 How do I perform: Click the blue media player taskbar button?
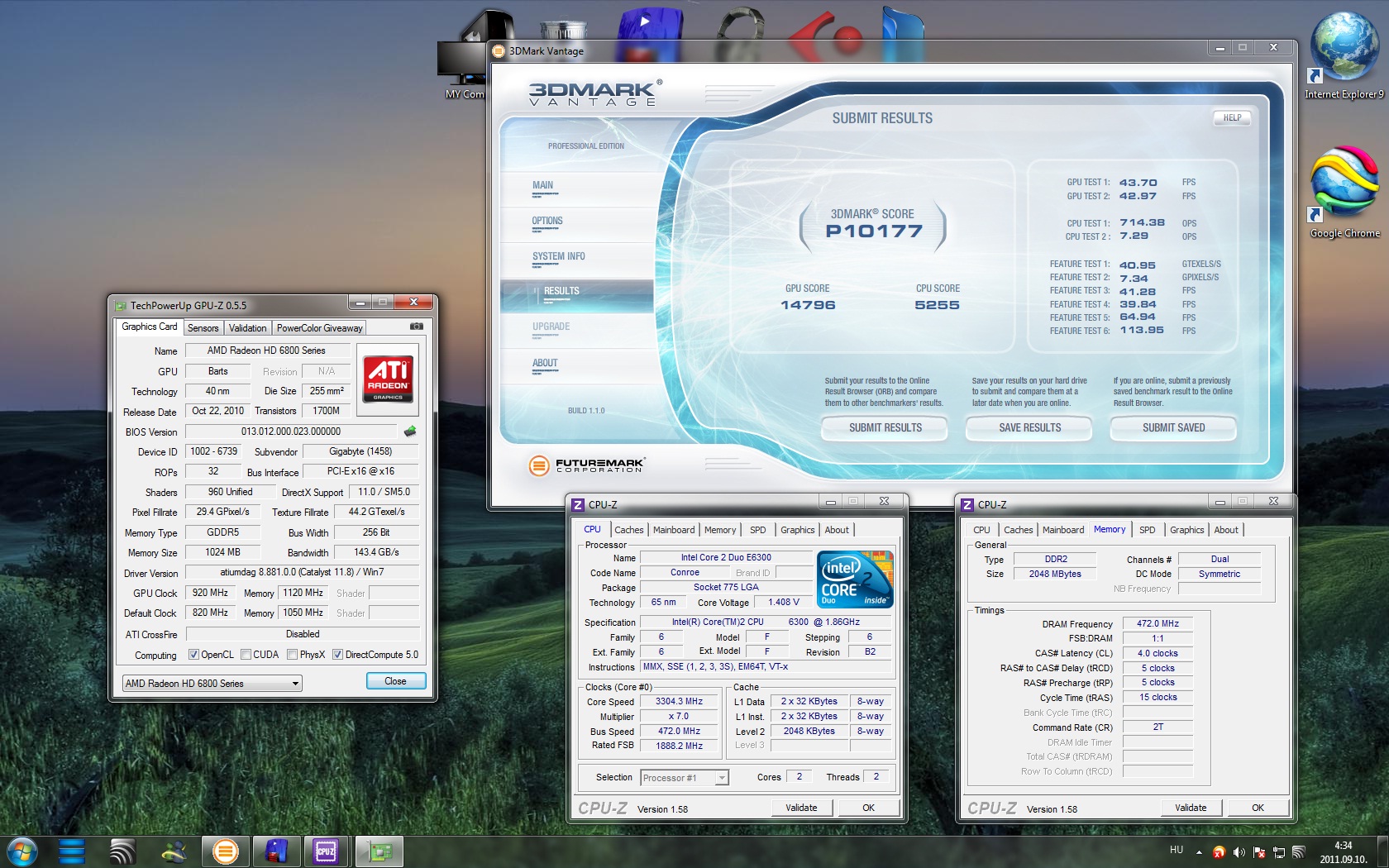(x=276, y=851)
